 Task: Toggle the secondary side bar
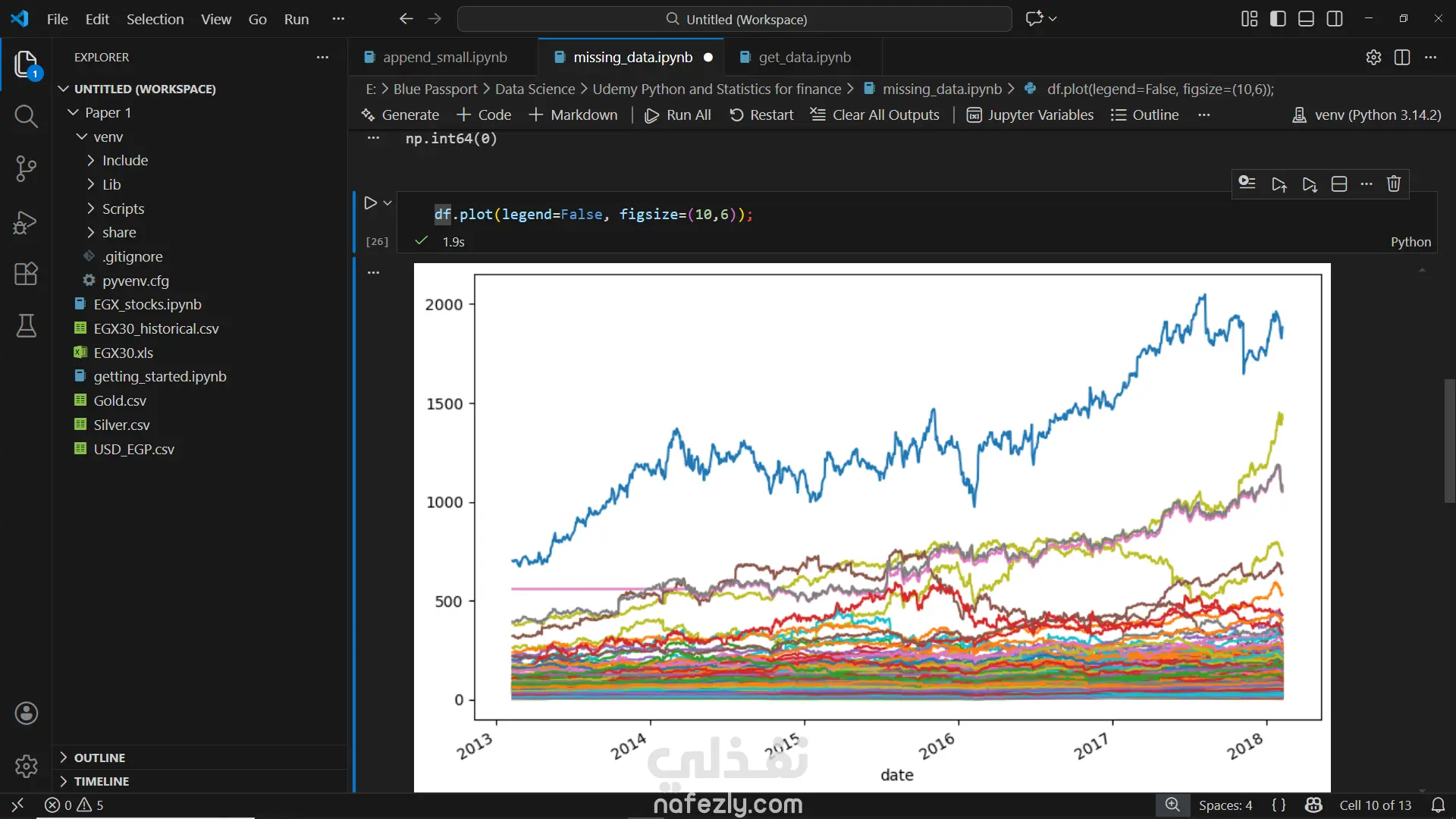click(1335, 19)
